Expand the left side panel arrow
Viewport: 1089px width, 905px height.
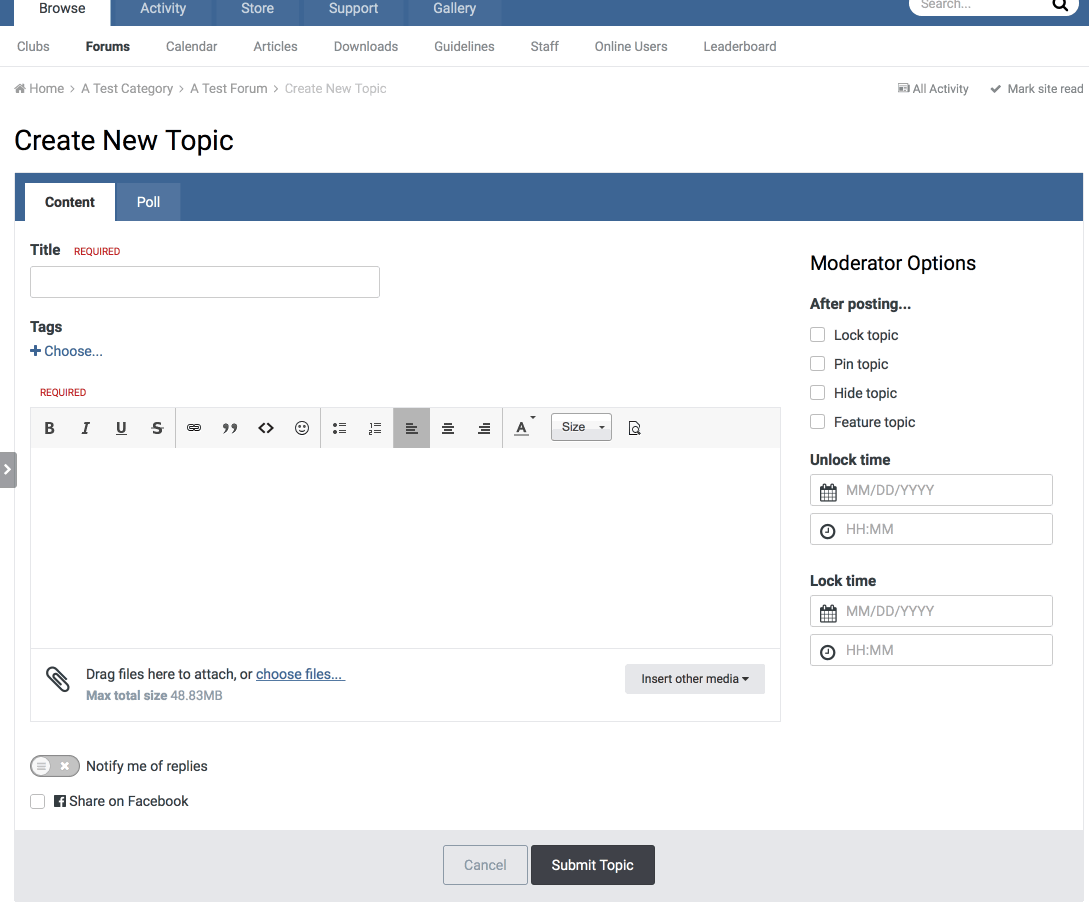8,469
